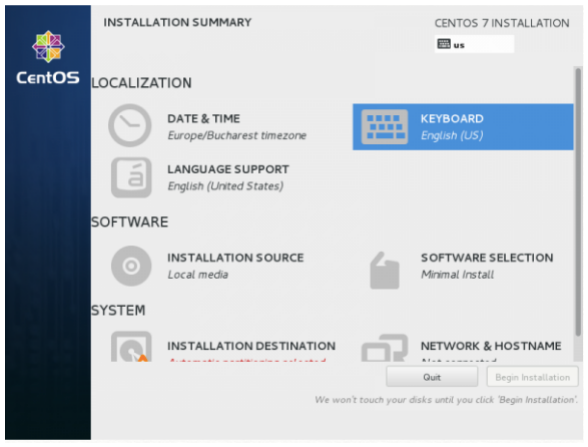Click the Quit button
The image size is (588, 447).
(x=432, y=377)
